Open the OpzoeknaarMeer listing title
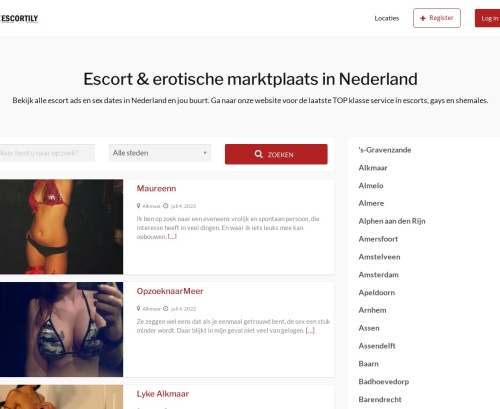This screenshot has width=500, height=409. coord(170,291)
